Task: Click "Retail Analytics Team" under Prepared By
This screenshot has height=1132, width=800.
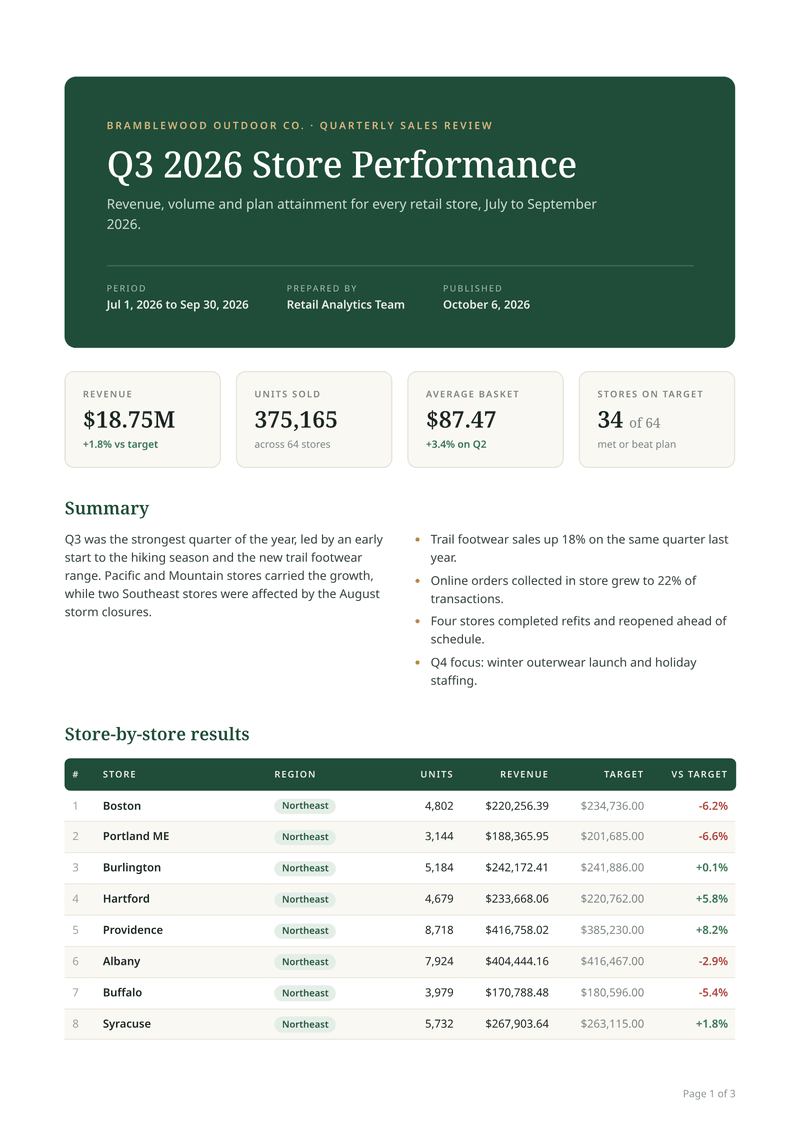Action: click(x=346, y=305)
